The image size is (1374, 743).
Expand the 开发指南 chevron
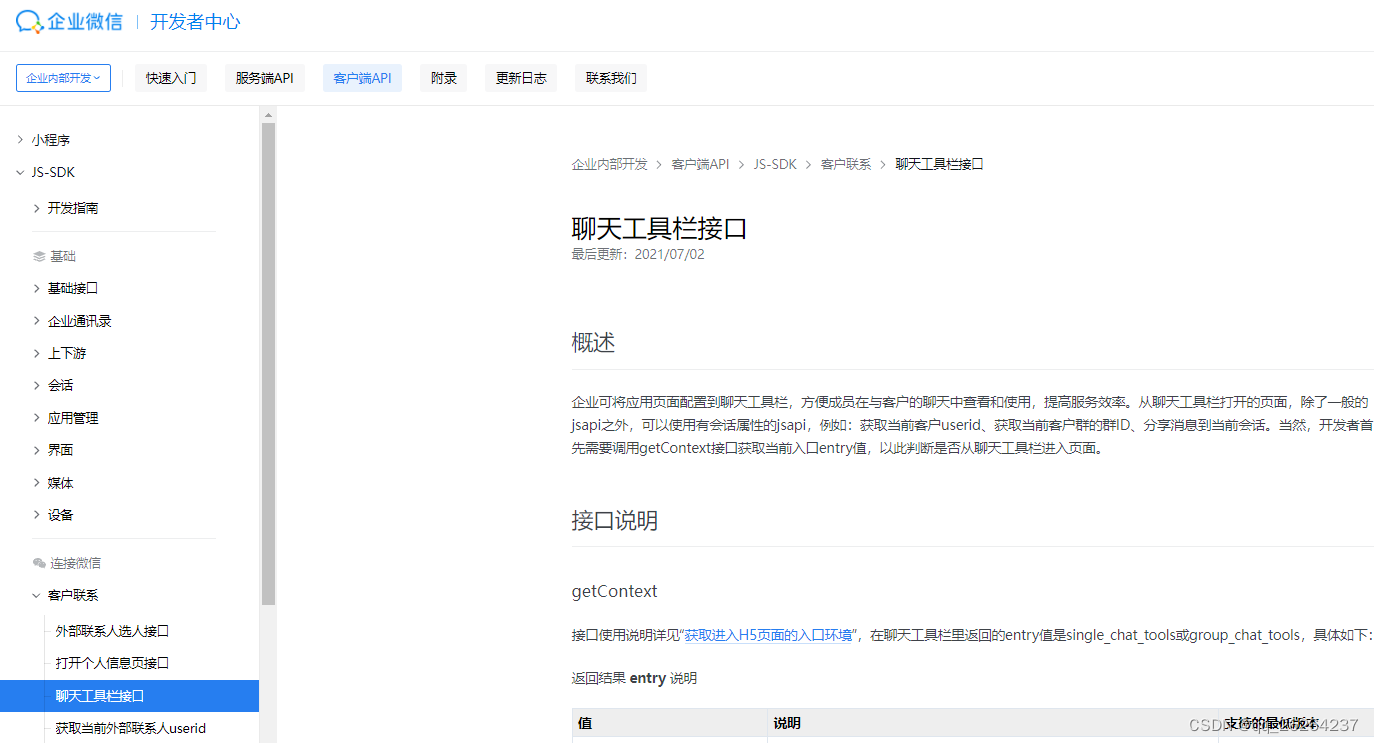pyautogui.click(x=37, y=208)
